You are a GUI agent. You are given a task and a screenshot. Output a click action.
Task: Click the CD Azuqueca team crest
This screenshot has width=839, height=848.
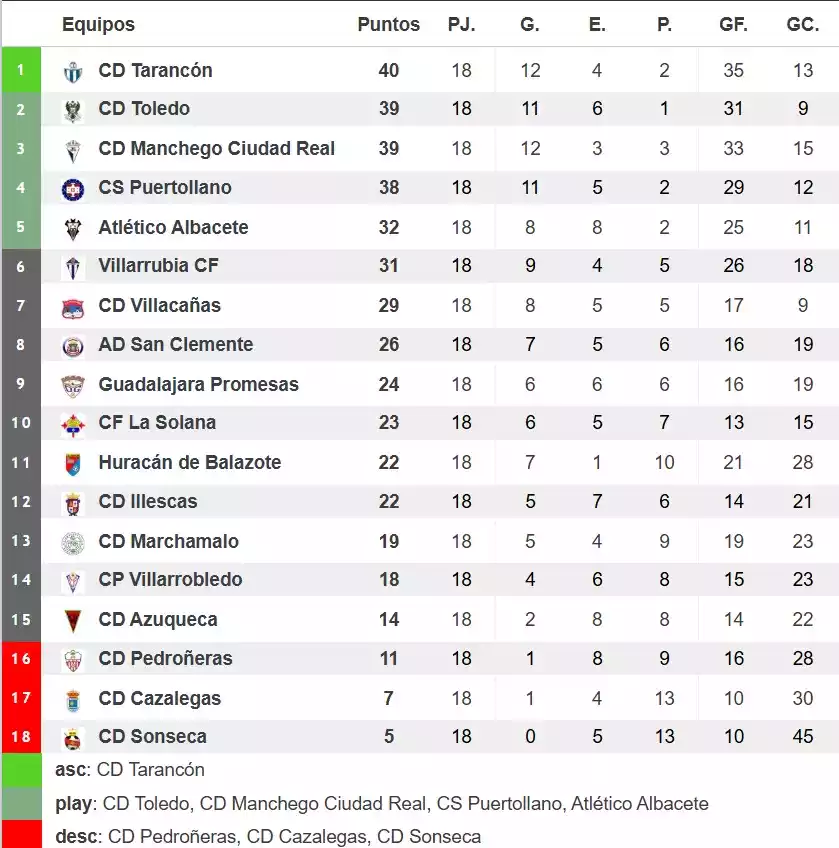(x=73, y=621)
